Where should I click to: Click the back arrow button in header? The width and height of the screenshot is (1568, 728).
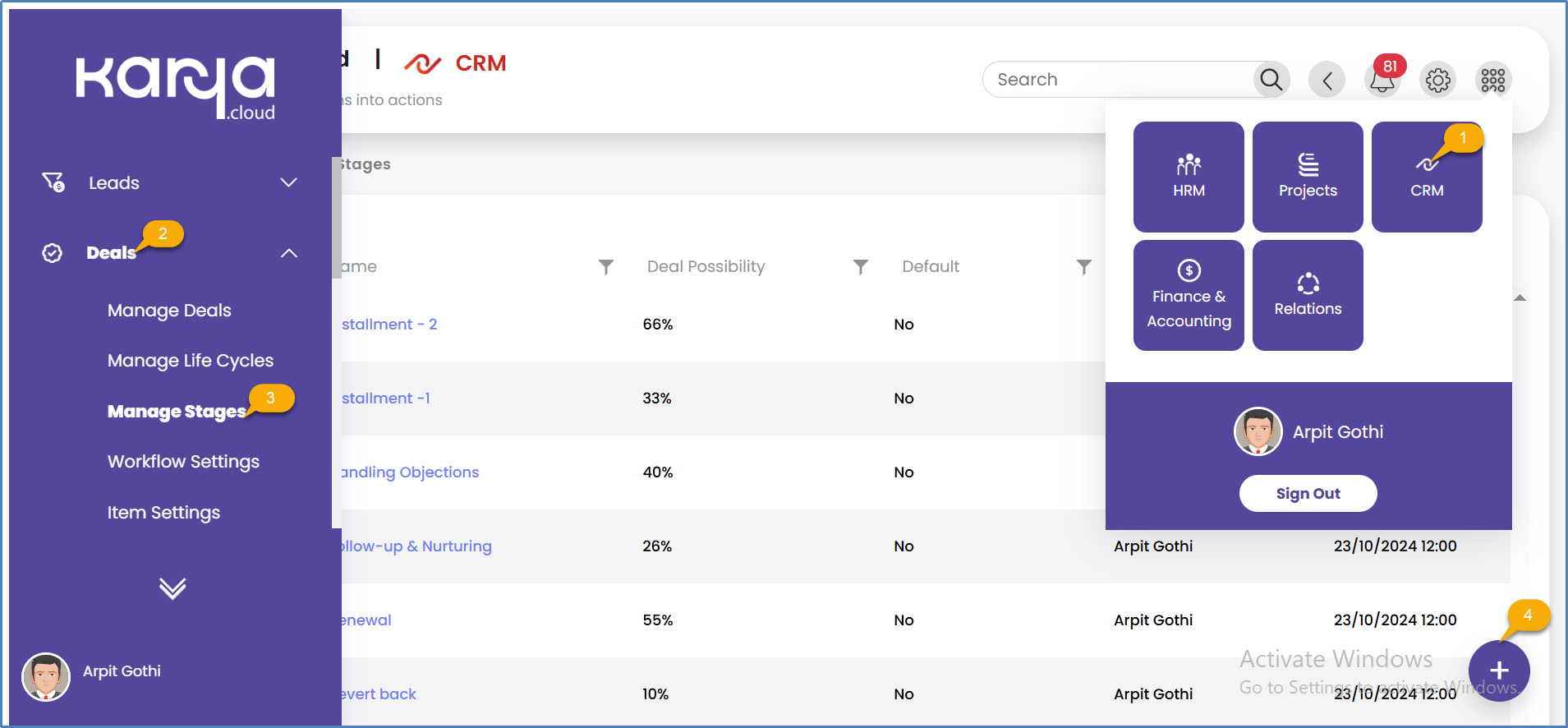tap(1327, 80)
